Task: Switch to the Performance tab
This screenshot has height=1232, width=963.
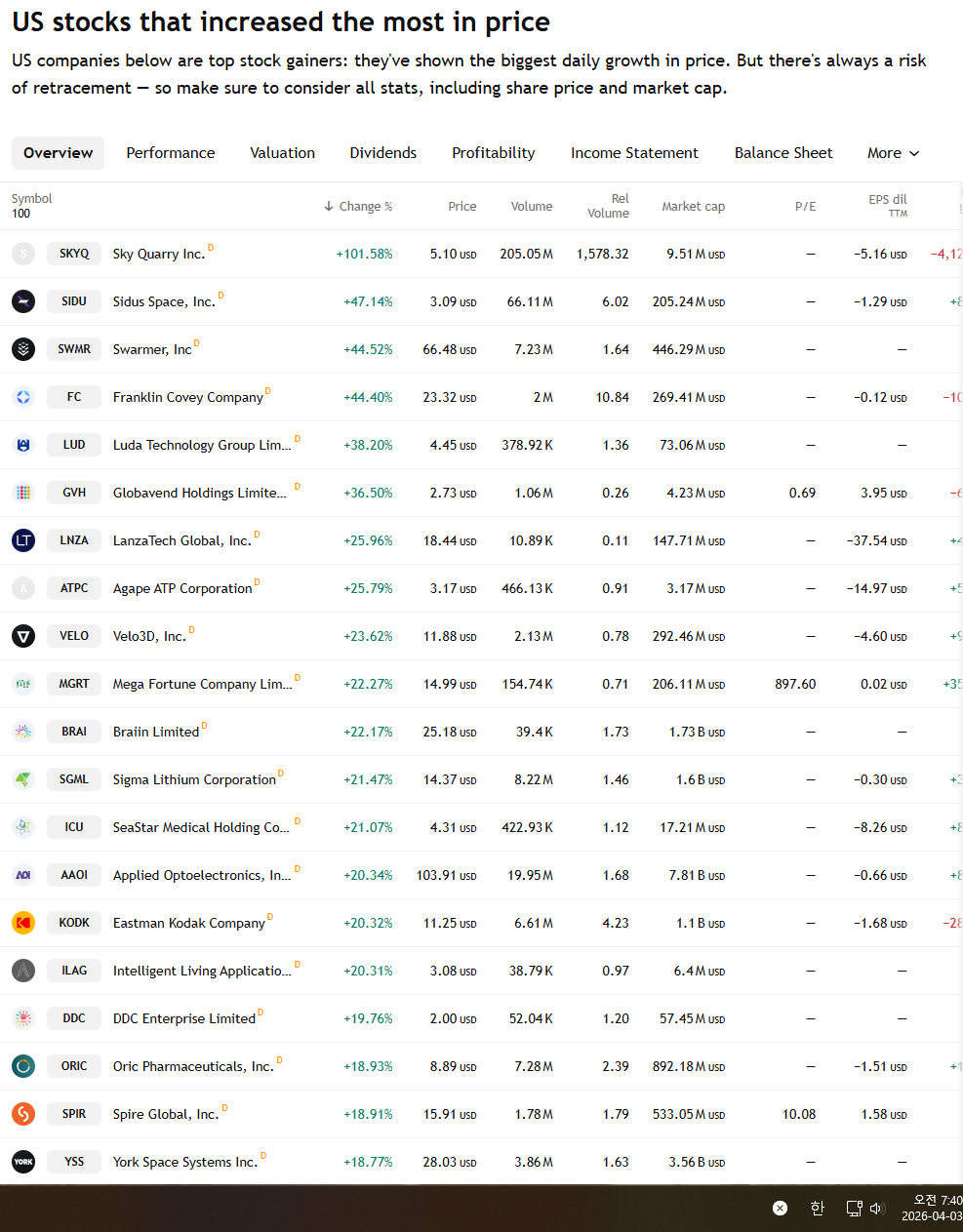Action: click(171, 153)
